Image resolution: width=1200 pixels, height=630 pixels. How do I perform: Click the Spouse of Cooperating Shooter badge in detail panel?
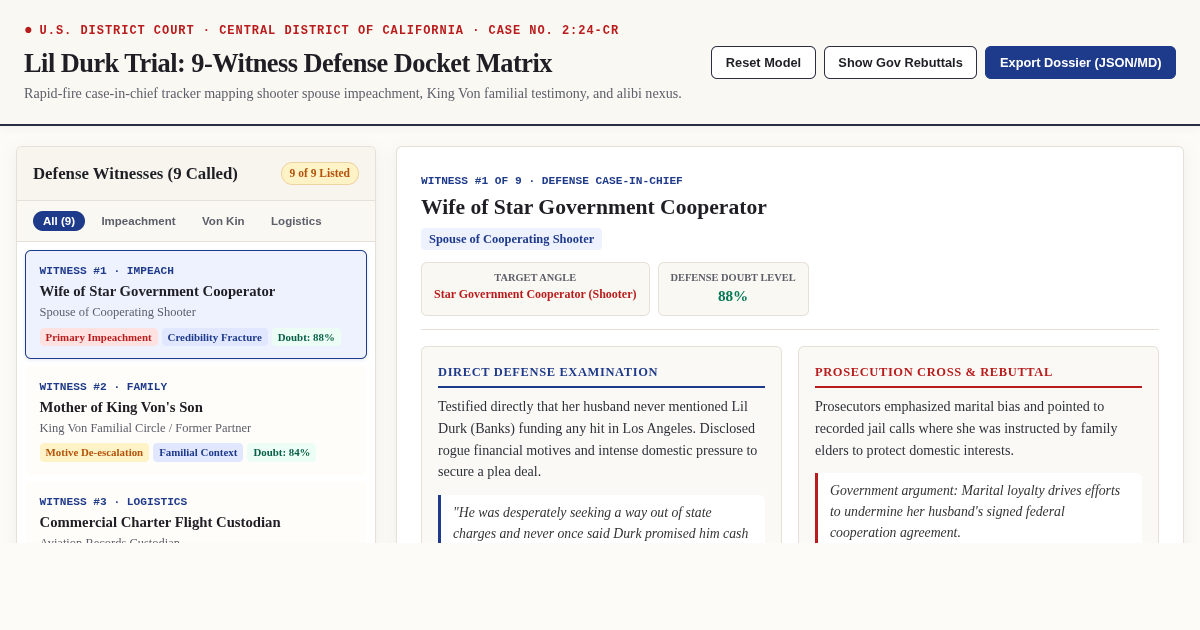(x=511, y=239)
